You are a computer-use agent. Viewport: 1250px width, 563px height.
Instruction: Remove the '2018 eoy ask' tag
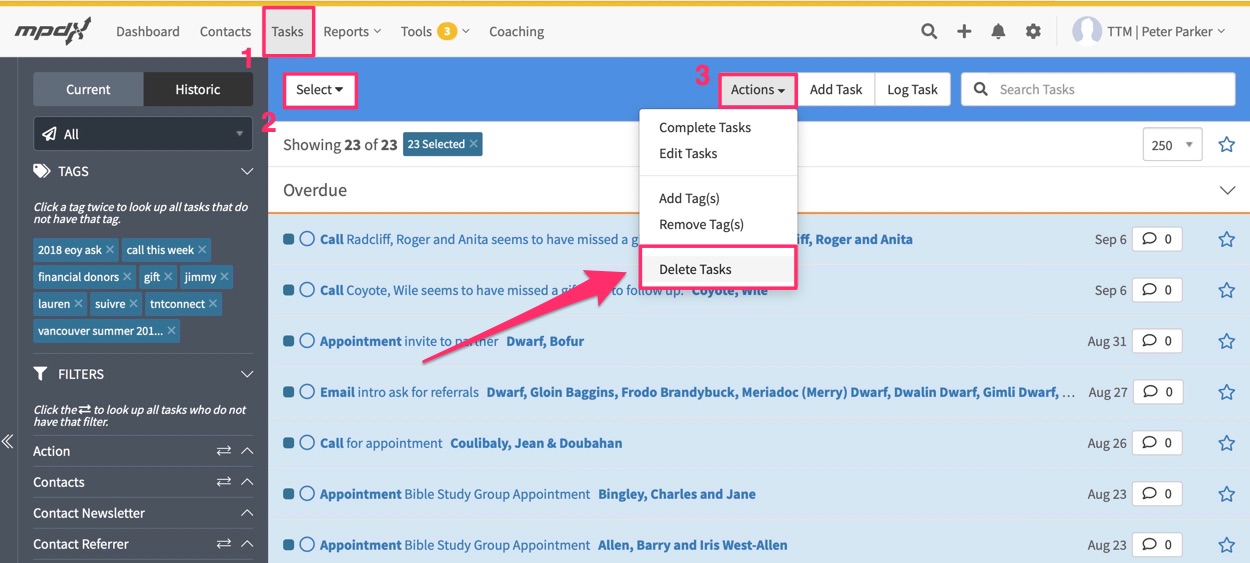pos(110,250)
